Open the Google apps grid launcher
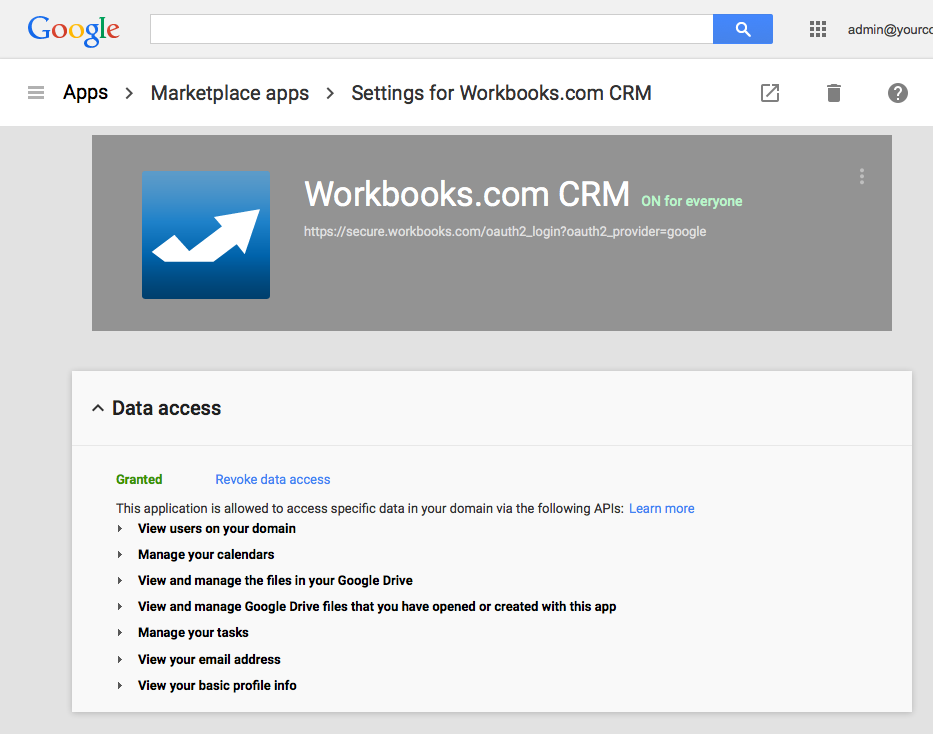This screenshot has height=734, width=933. [818, 29]
